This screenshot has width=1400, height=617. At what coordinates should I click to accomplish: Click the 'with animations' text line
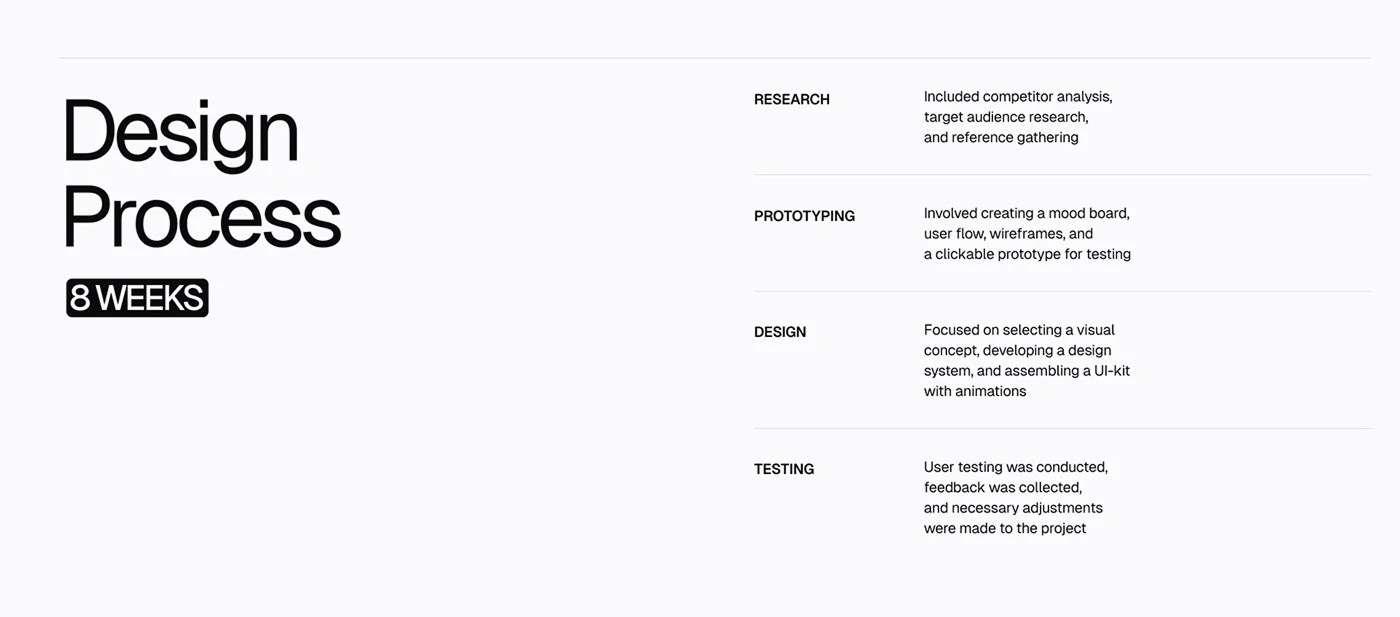975,391
